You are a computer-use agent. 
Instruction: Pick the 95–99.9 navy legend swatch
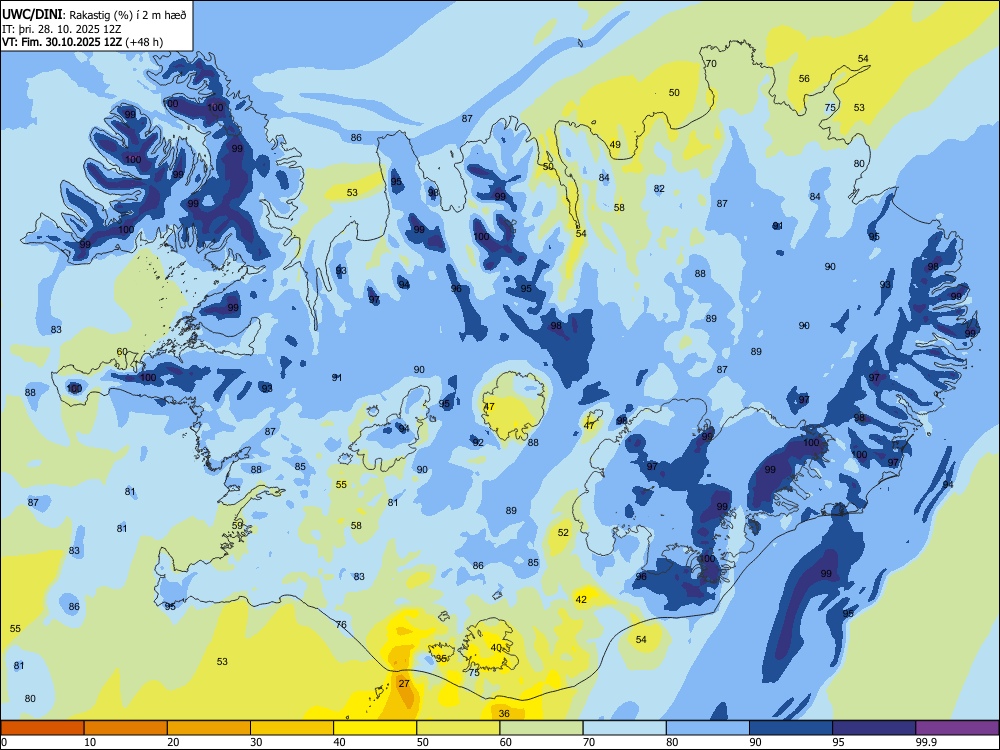click(x=874, y=728)
